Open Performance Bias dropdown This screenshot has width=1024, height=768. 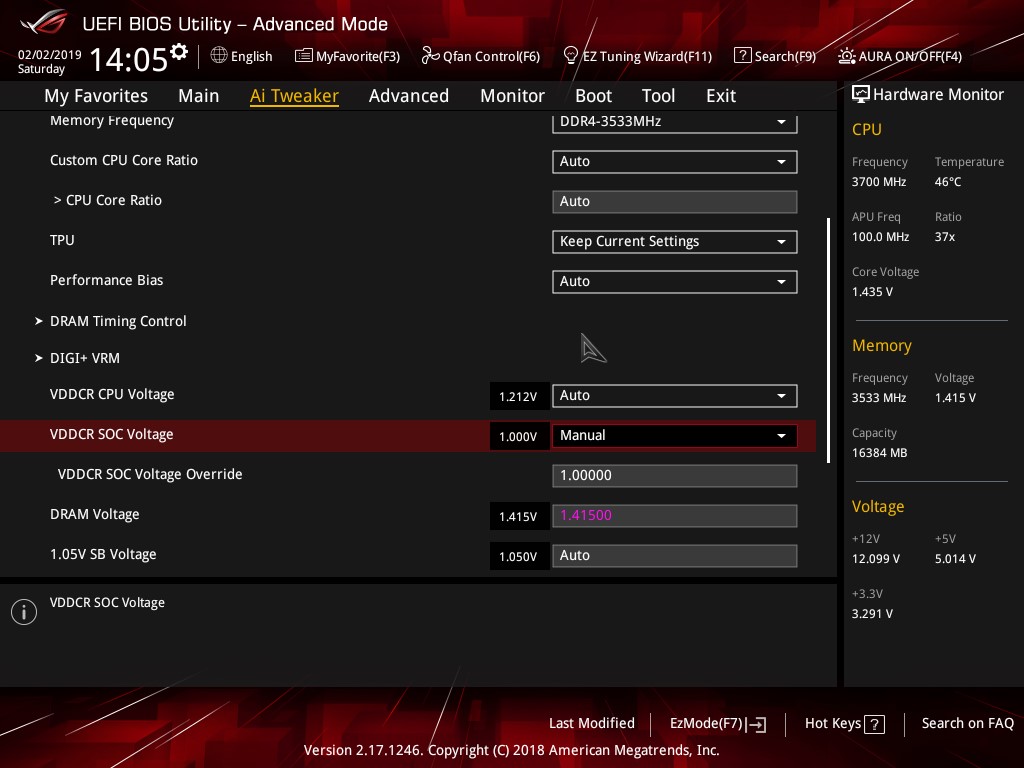click(x=675, y=281)
